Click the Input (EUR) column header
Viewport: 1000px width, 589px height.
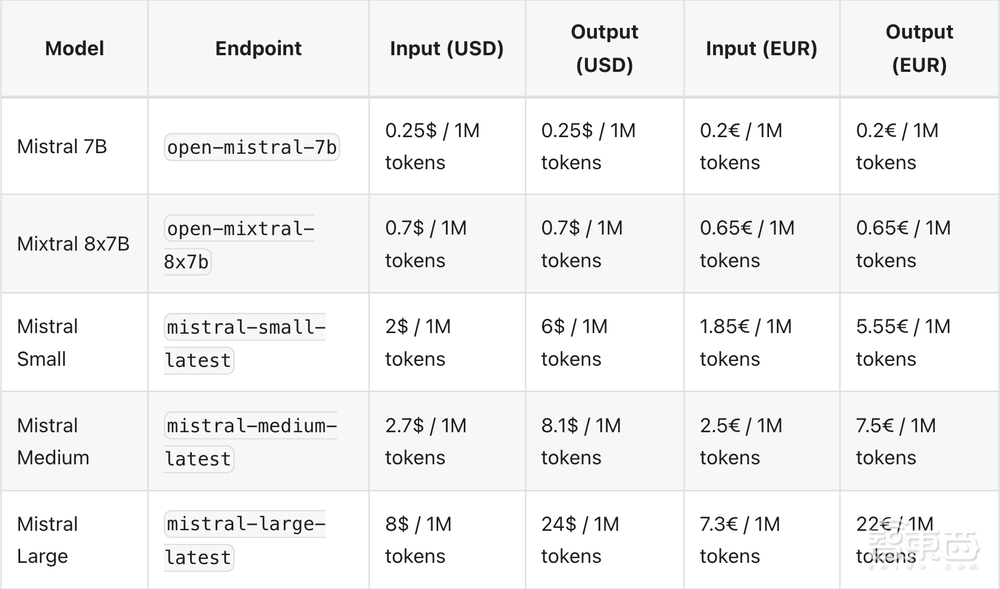[x=761, y=48]
